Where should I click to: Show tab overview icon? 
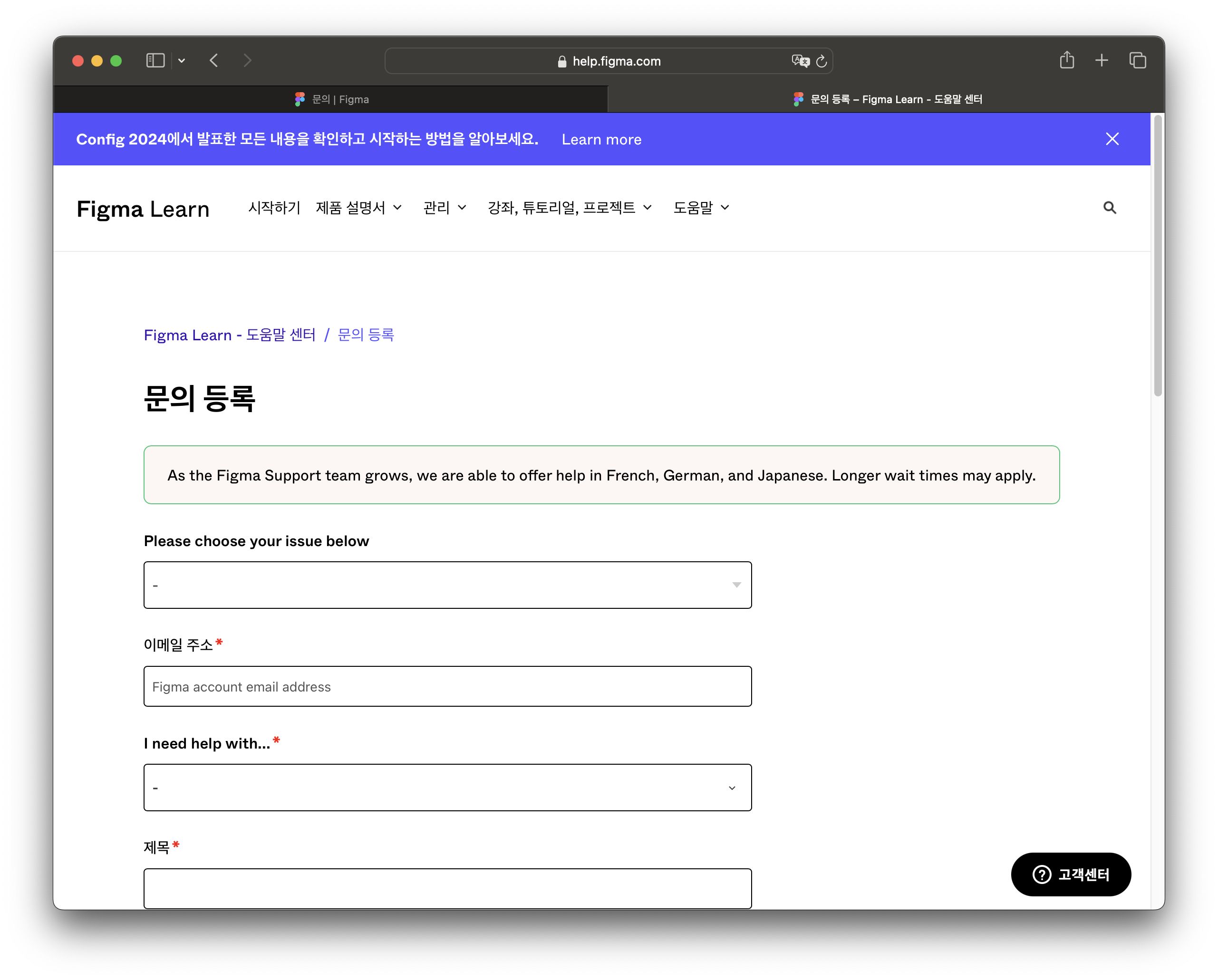[x=1137, y=60]
